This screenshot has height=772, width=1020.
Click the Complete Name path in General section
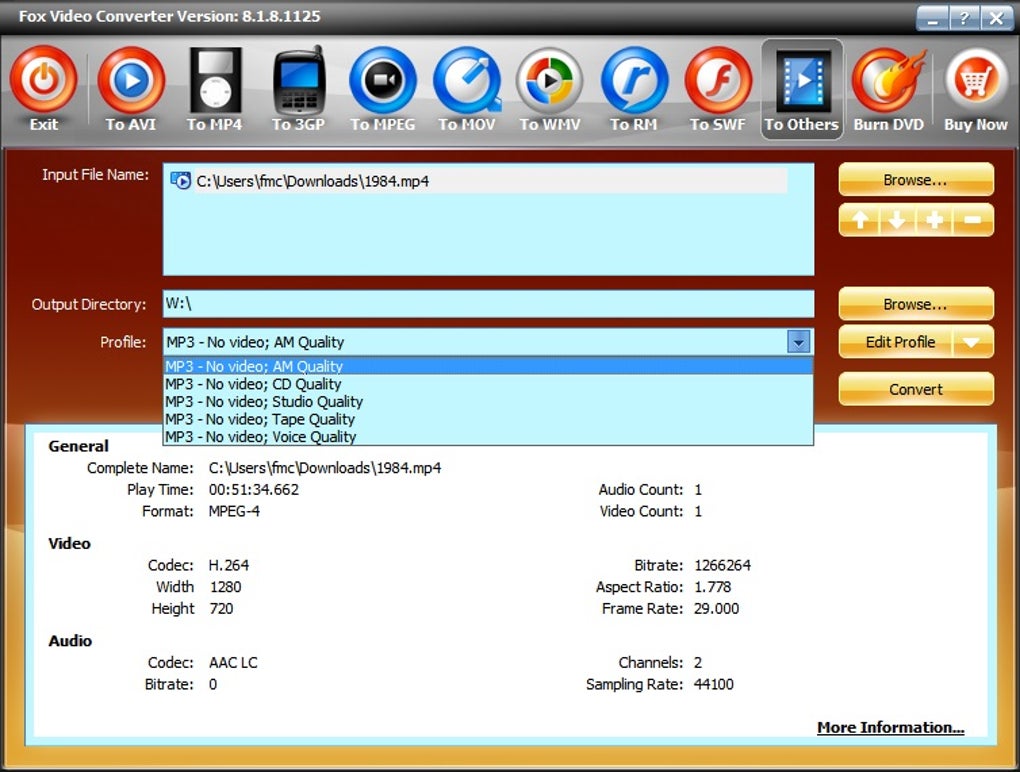tap(325, 468)
